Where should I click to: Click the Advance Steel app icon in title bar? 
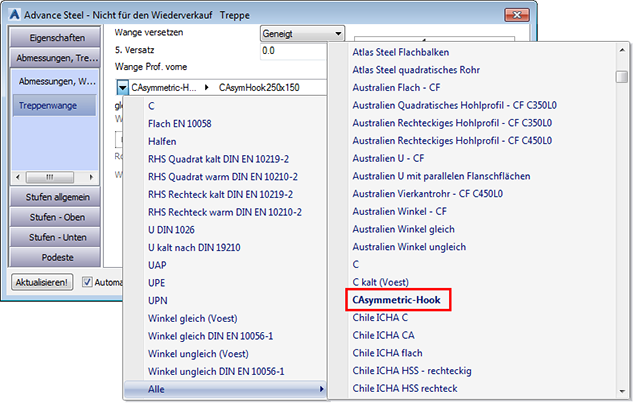[x=15, y=15]
